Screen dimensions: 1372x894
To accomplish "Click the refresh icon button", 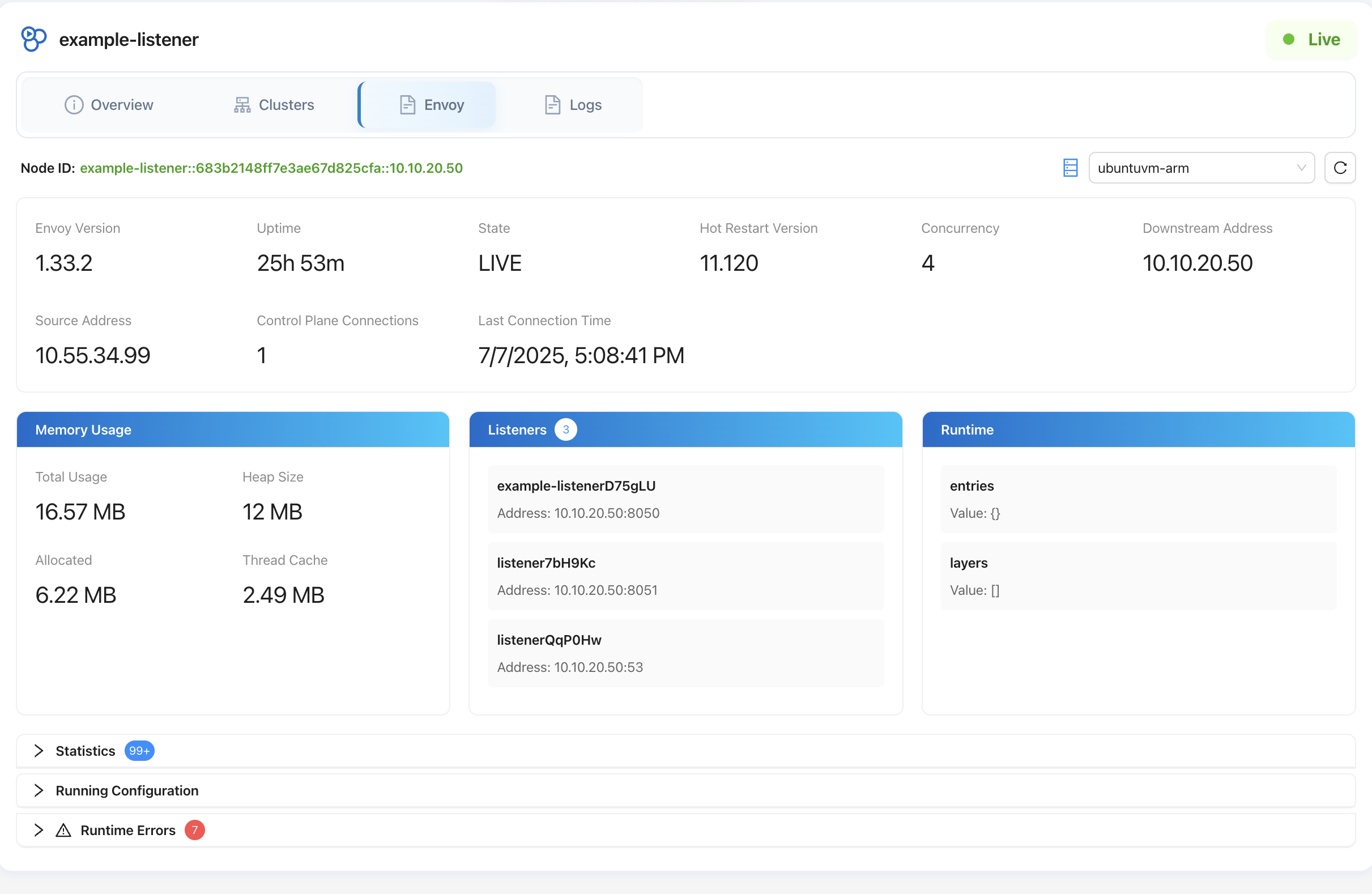I will [1340, 168].
